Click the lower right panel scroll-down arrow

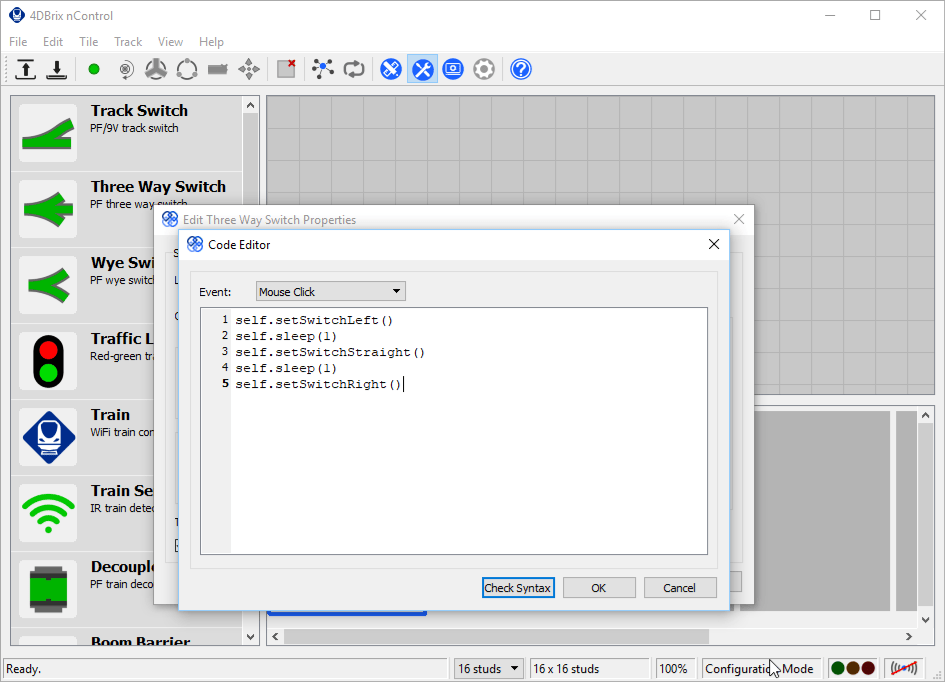926,619
